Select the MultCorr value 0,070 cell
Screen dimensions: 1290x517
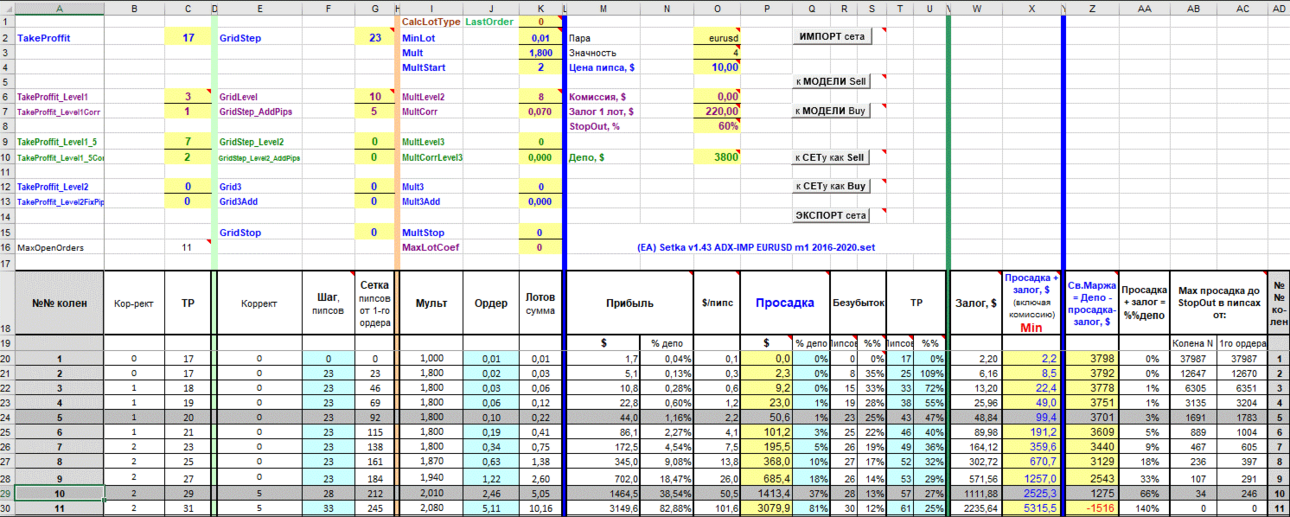tap(540, 112)
